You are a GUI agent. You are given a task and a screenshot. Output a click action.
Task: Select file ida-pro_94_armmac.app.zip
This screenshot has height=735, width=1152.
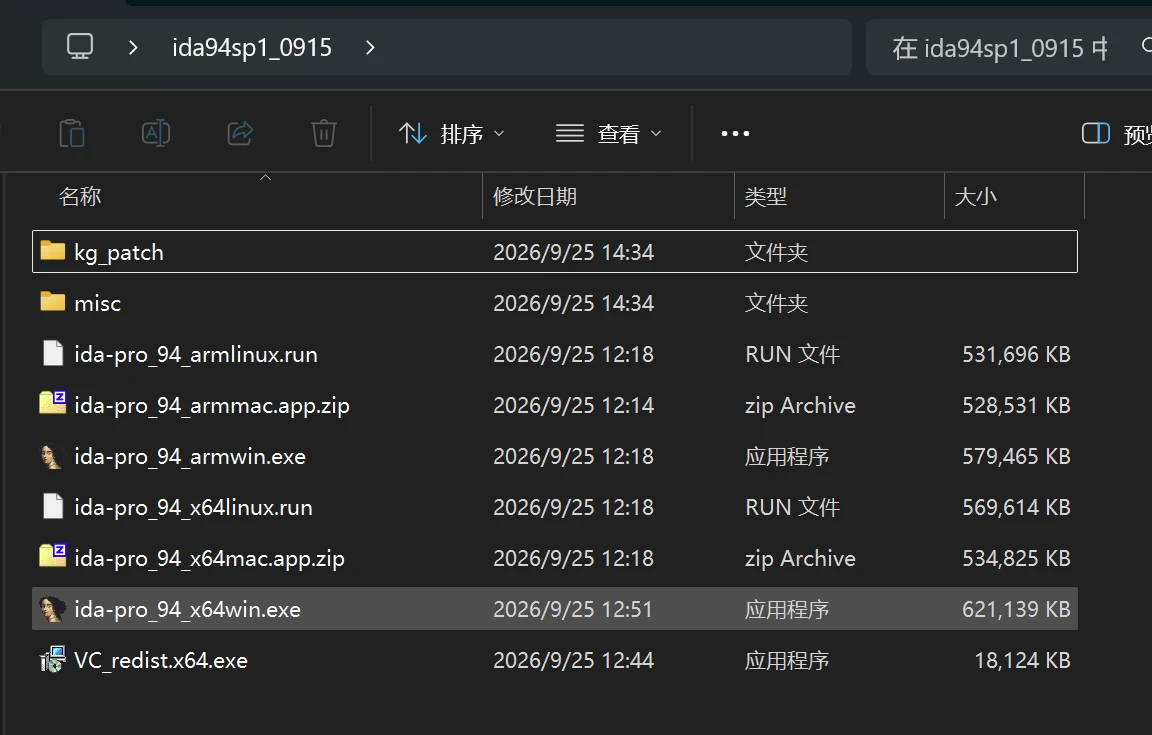click(x=212, y=405)
